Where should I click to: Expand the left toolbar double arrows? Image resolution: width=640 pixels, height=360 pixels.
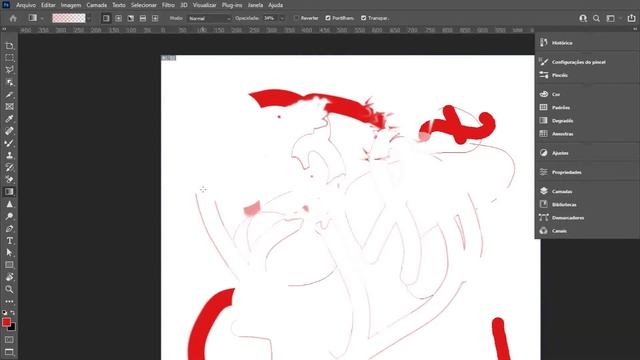(4, 29)
